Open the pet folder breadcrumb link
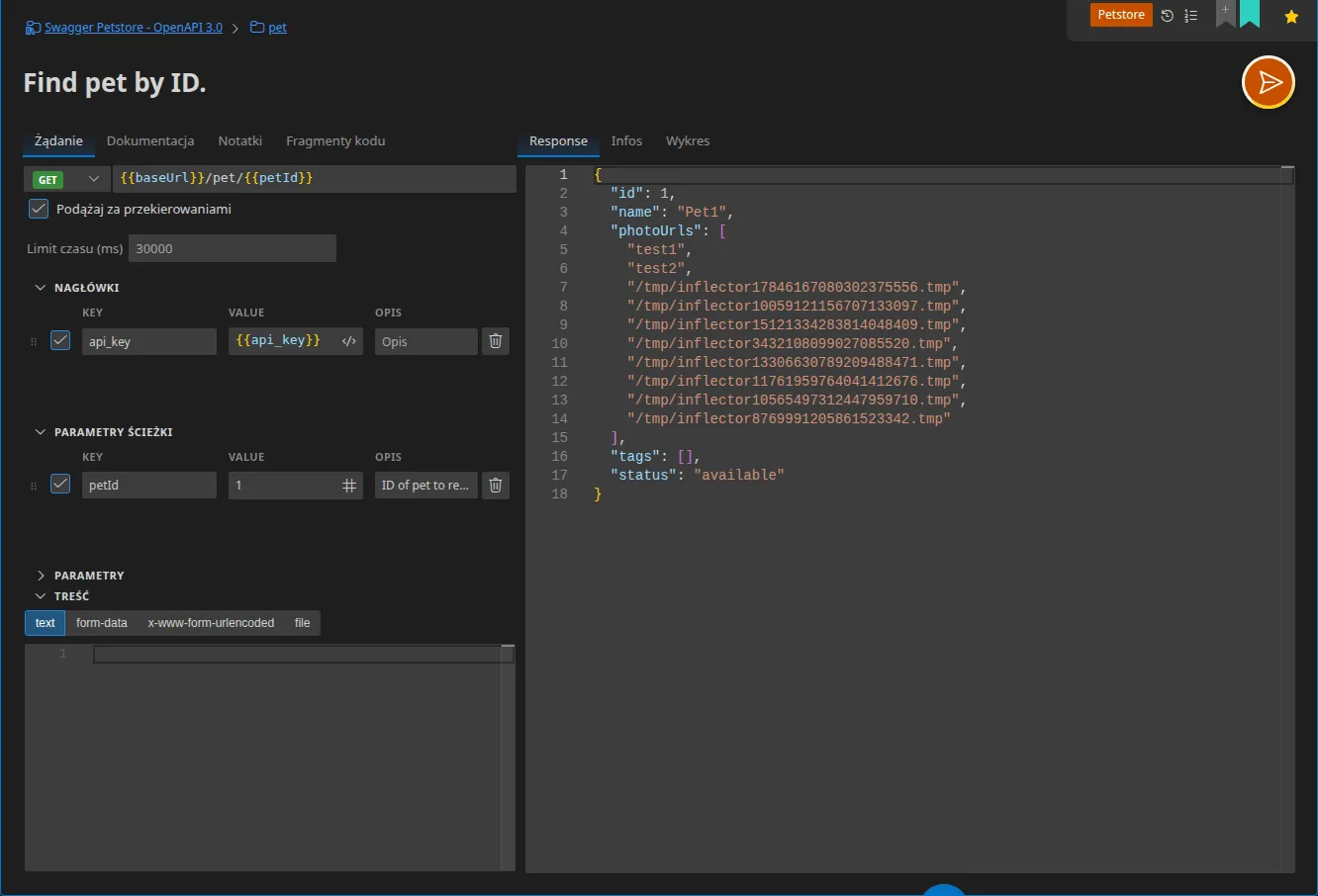The image size is (1318, 896). tap(278, 28)
